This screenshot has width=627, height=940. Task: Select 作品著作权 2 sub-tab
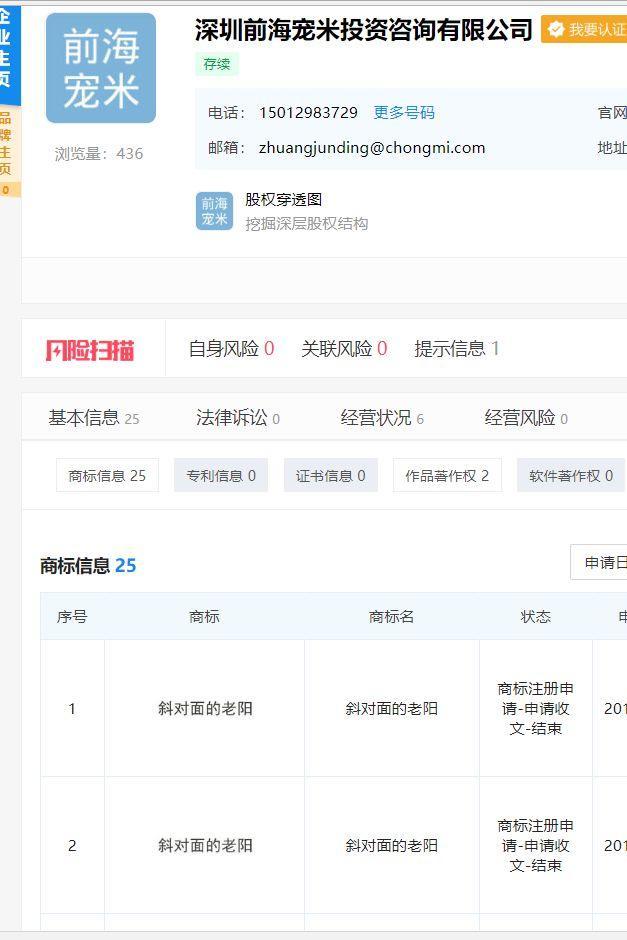(x=447, y=475)
